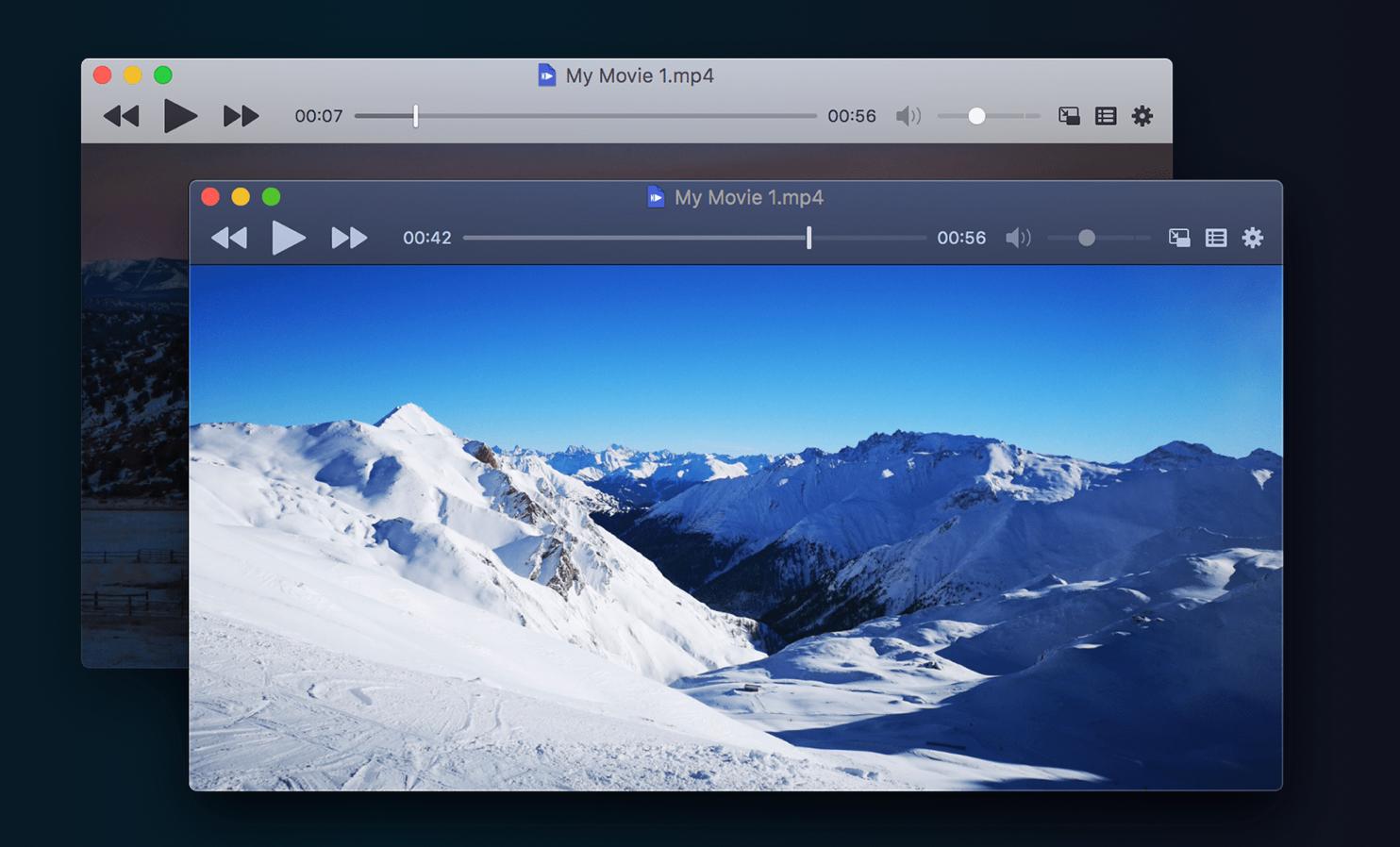The image size is (1400, 847).
Task: Open the settings gear in the background player
Action: (x=1142, y=115)
